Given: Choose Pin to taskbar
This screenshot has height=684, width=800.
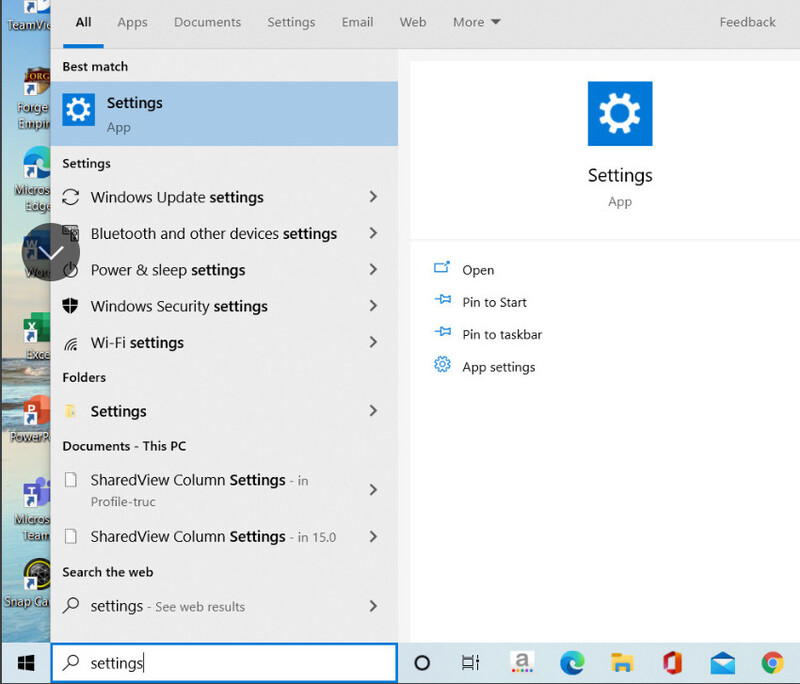Looking at the screenshot, I should click(x=502, y=335).
